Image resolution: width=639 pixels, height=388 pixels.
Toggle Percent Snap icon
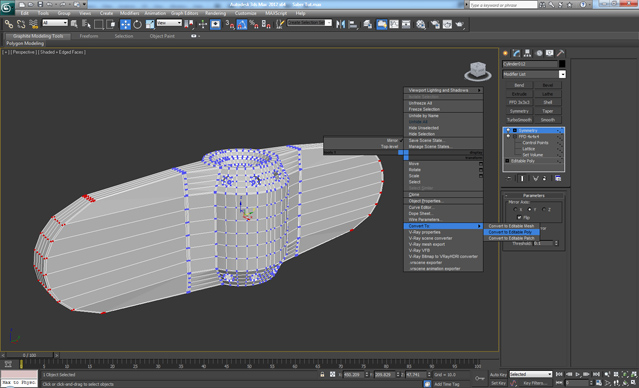pyautogui.click(x=254, y=24)
